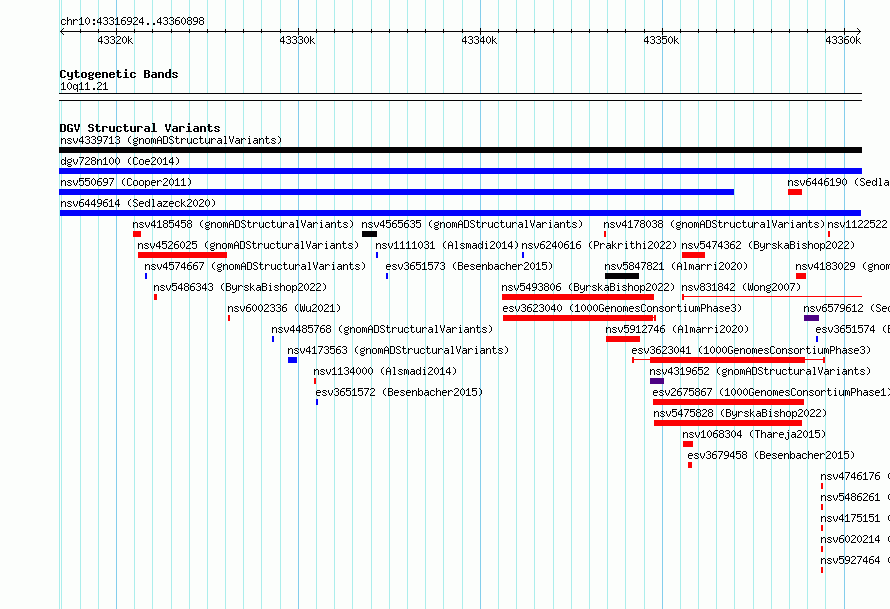Select nsv6446190 variant label

pos(838,182)
